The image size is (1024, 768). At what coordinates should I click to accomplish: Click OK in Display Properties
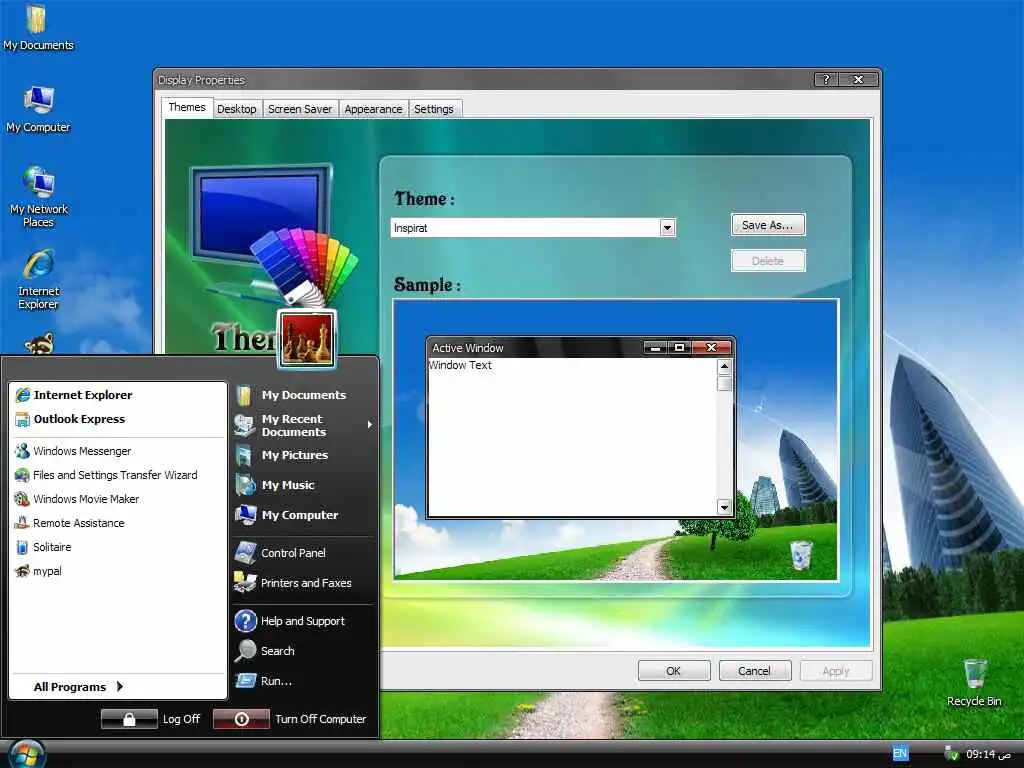(x=673, y=671)
